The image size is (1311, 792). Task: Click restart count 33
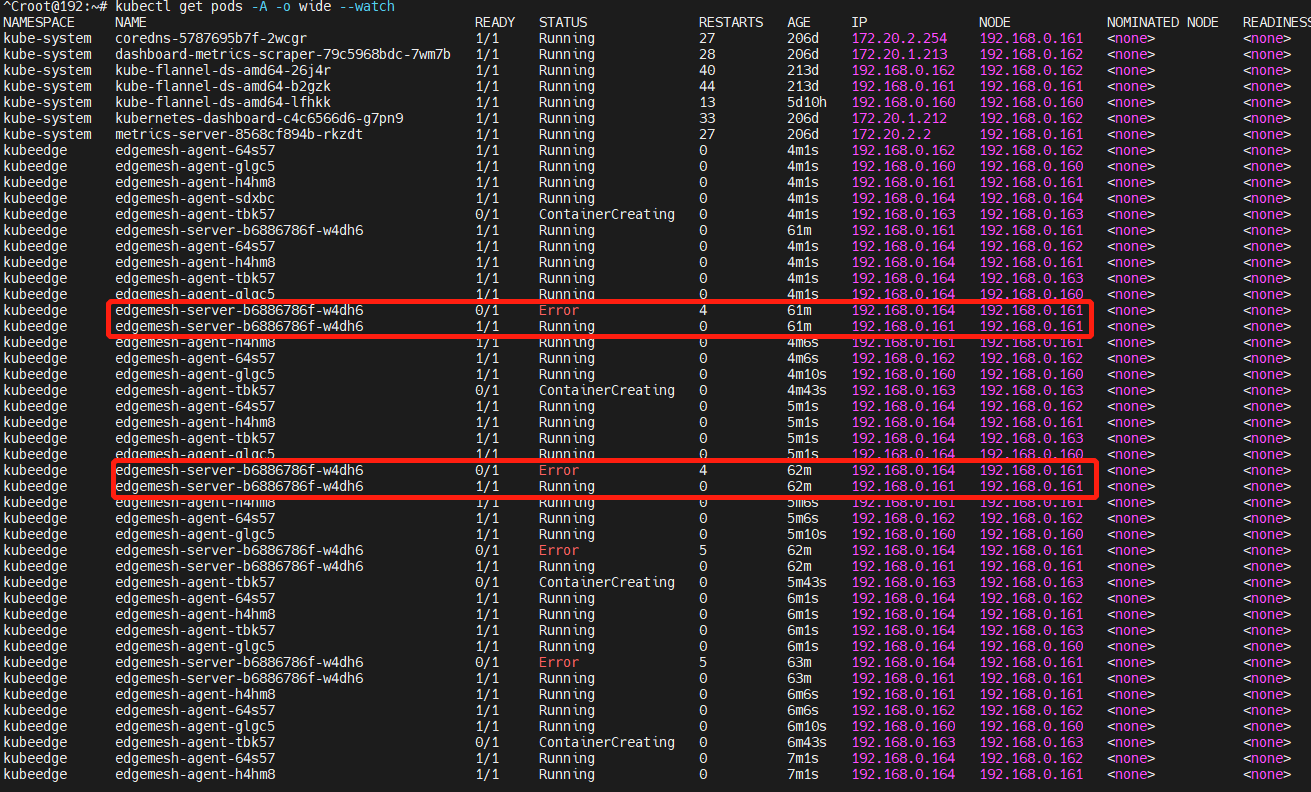(x=707, y=118)
